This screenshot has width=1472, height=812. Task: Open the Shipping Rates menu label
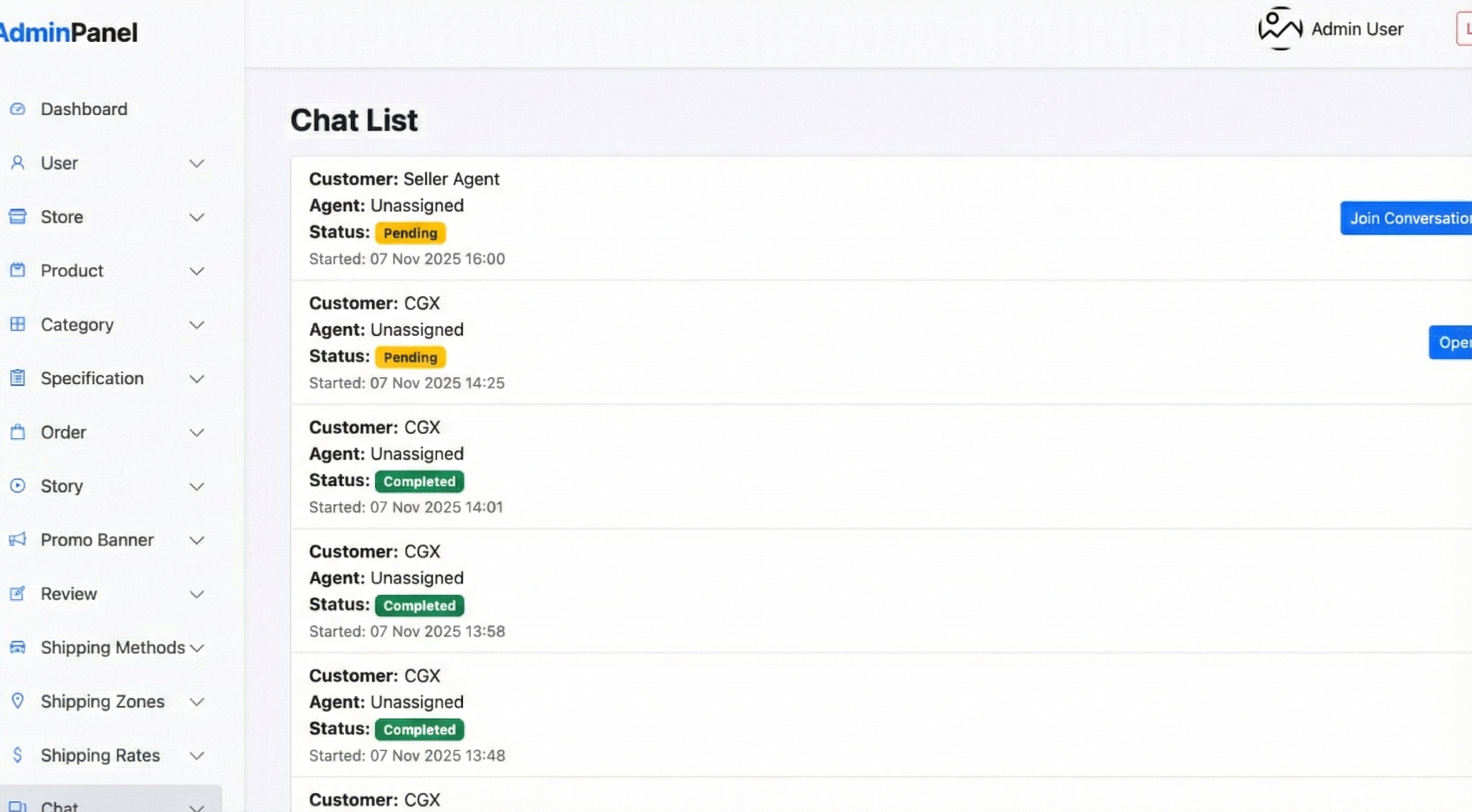[100, 755]
